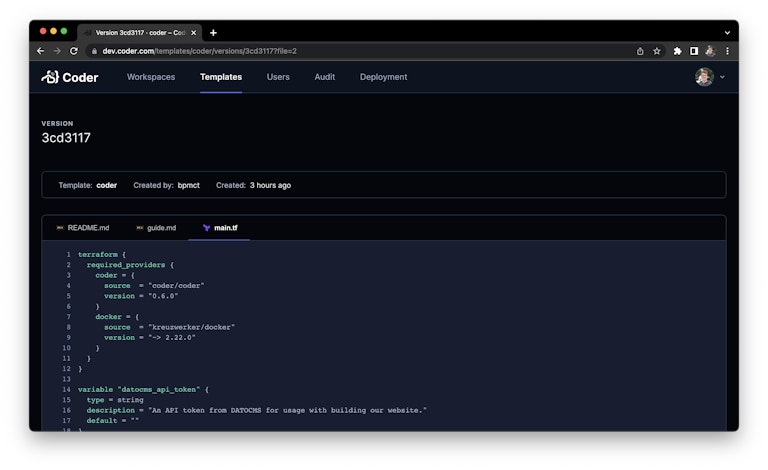Go to the Workspaces page
768x470 pixels.
[x=151, y=77]
